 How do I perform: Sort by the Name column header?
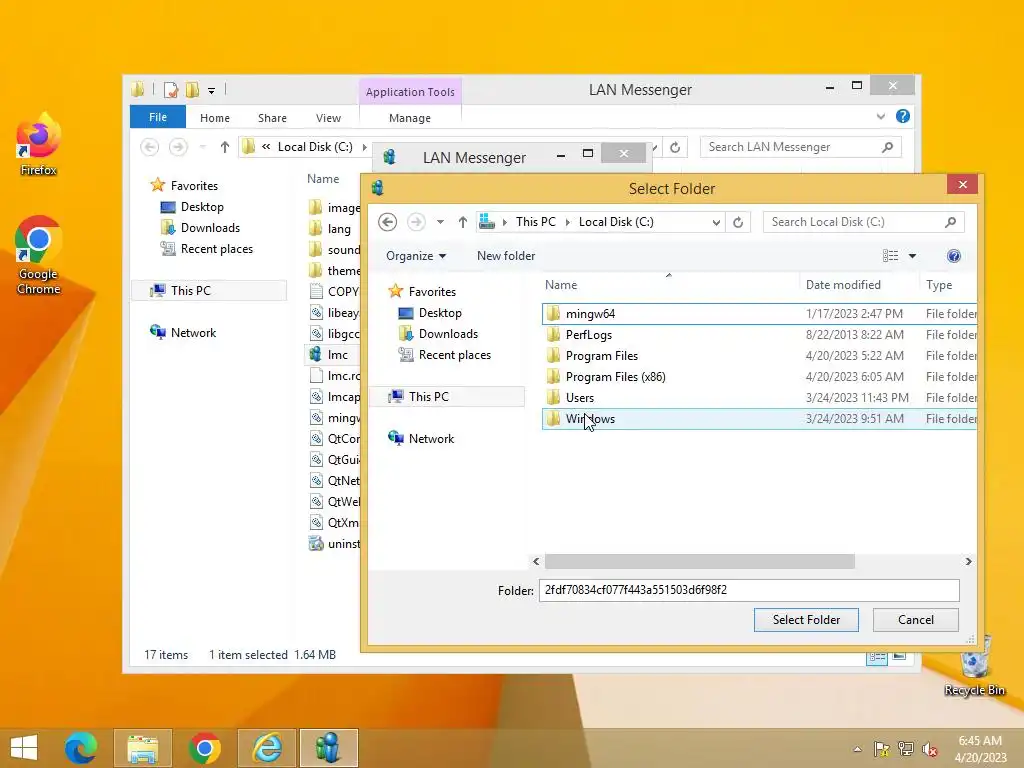(670, 285)
